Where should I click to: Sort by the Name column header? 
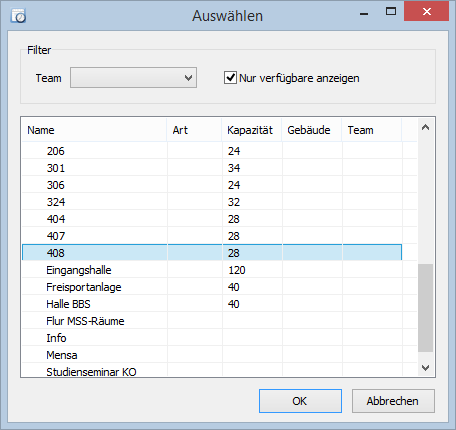click(x=94, y=130)
